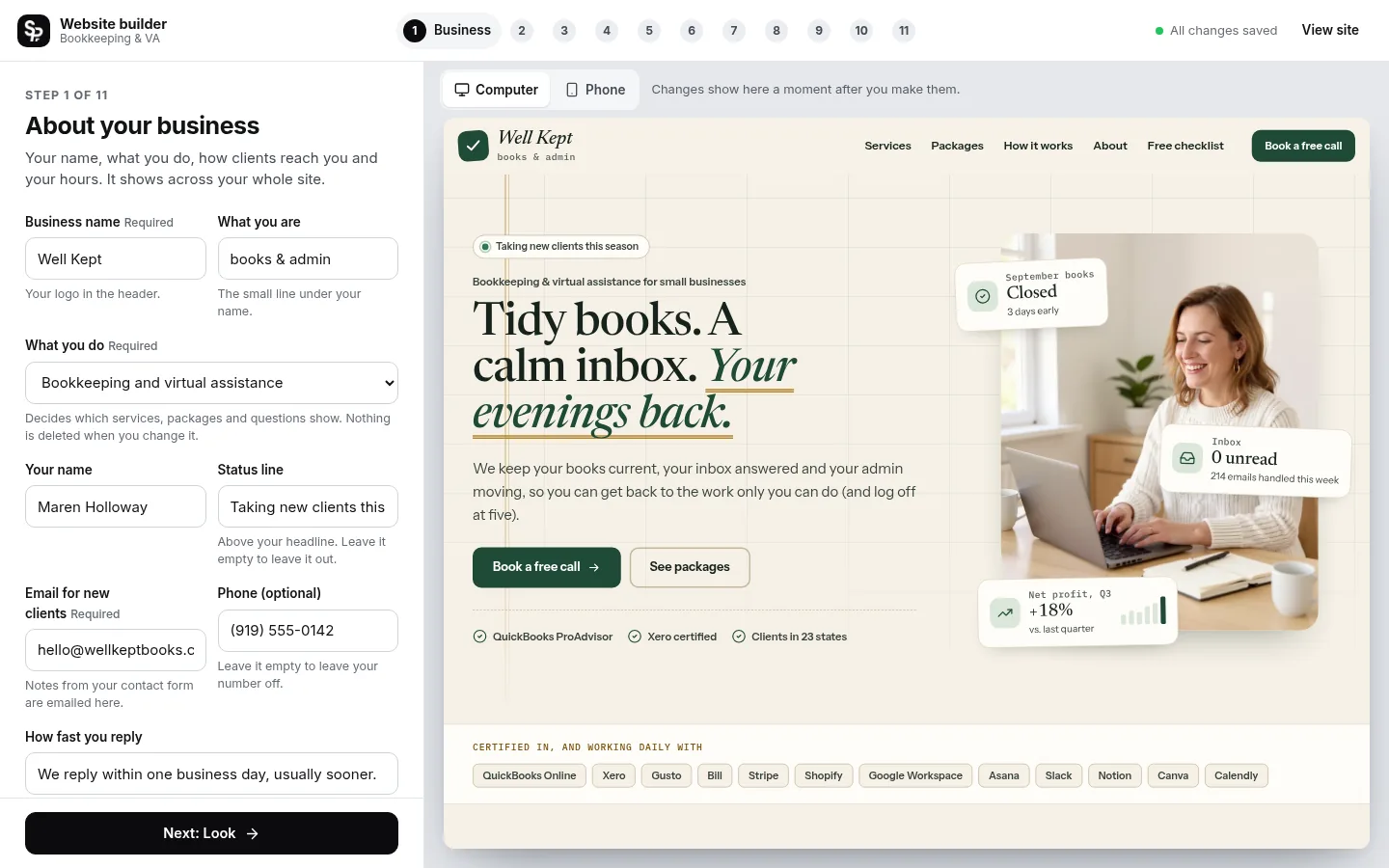Screen dimensions: 1389x868
Task: Click the hero button labelled Book a free call
Action: 546,567
